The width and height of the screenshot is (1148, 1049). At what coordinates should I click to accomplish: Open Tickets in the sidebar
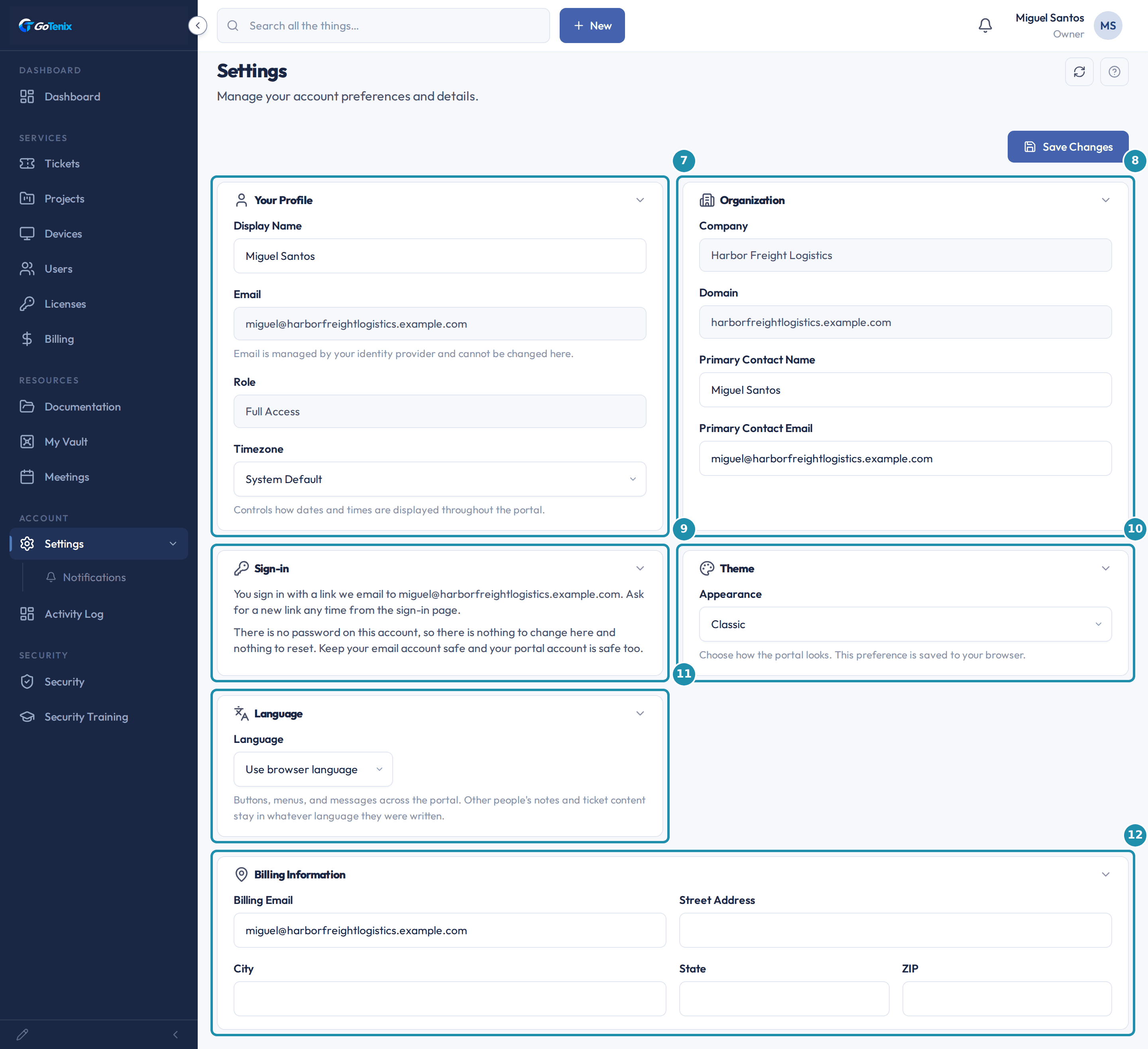[98, 163]
